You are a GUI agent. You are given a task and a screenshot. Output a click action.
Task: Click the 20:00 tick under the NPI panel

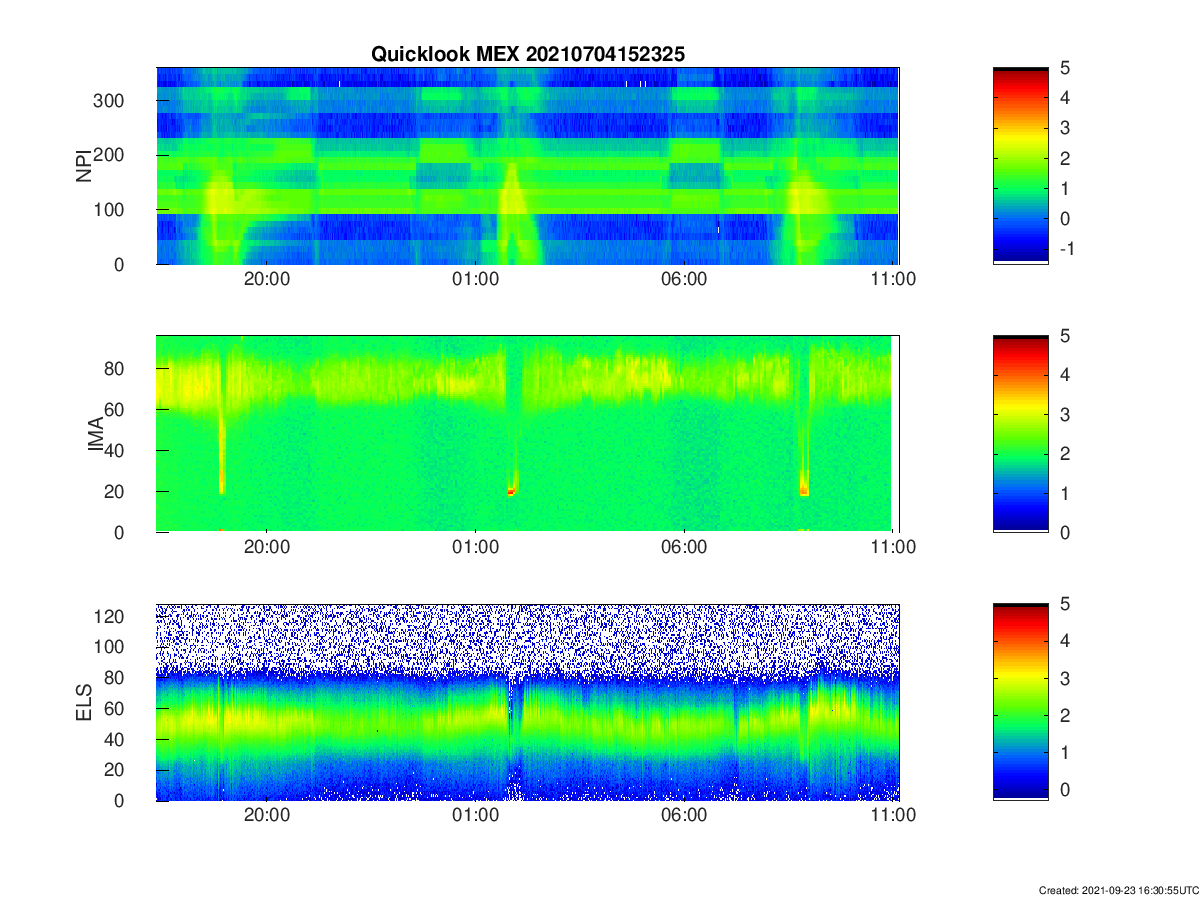[267, 279]
